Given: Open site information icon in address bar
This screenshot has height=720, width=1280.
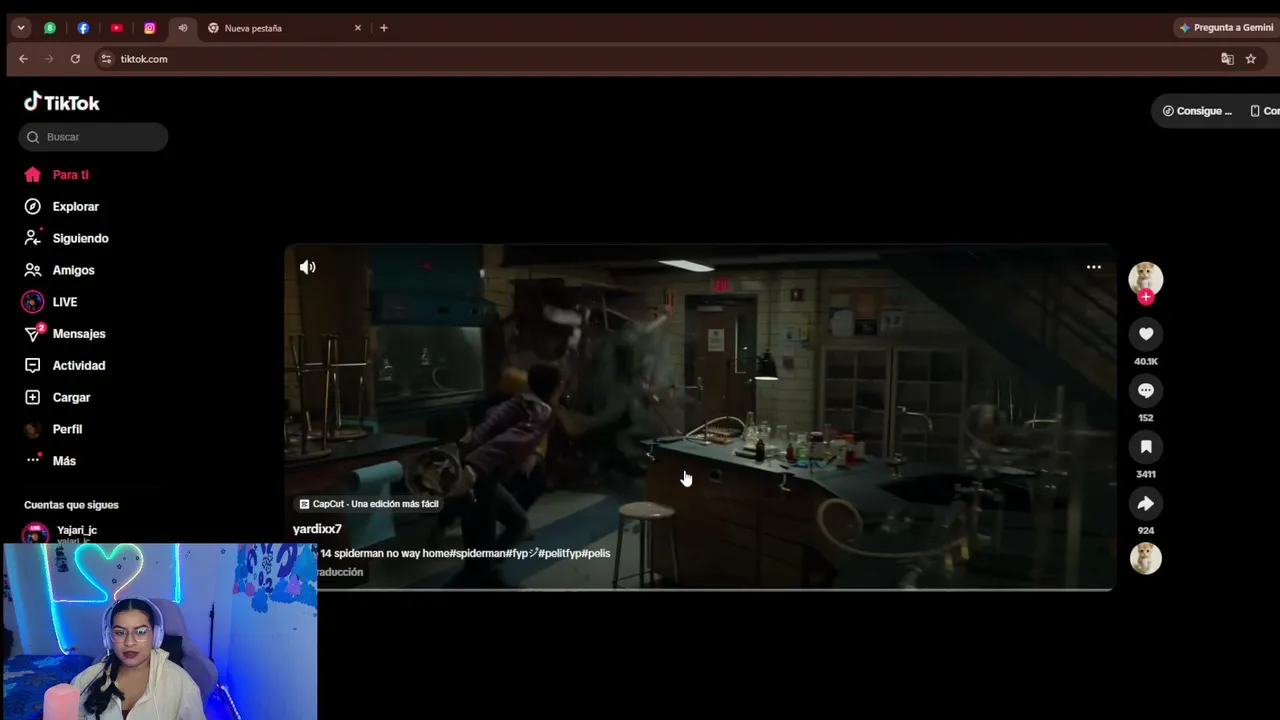Looking at the screenshot, I should (107, 59).
